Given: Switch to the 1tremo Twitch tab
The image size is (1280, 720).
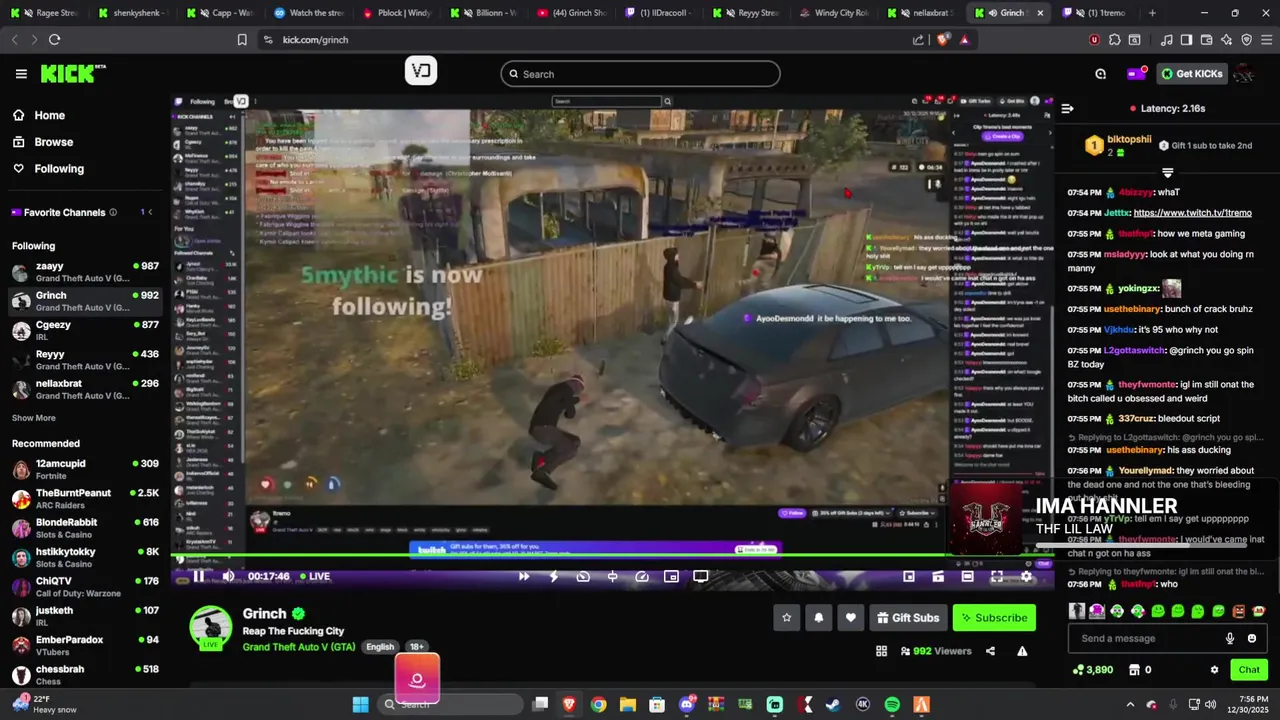Looking at the screenshot, I should click(x=1095, y=13).
